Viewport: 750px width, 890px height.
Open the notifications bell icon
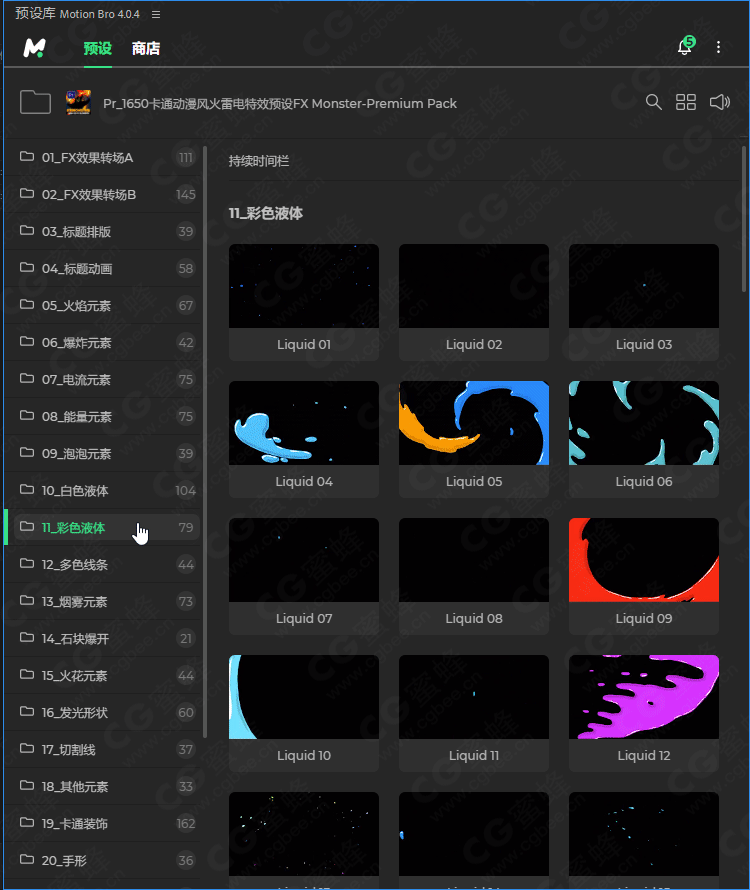(x=685, y=47)
